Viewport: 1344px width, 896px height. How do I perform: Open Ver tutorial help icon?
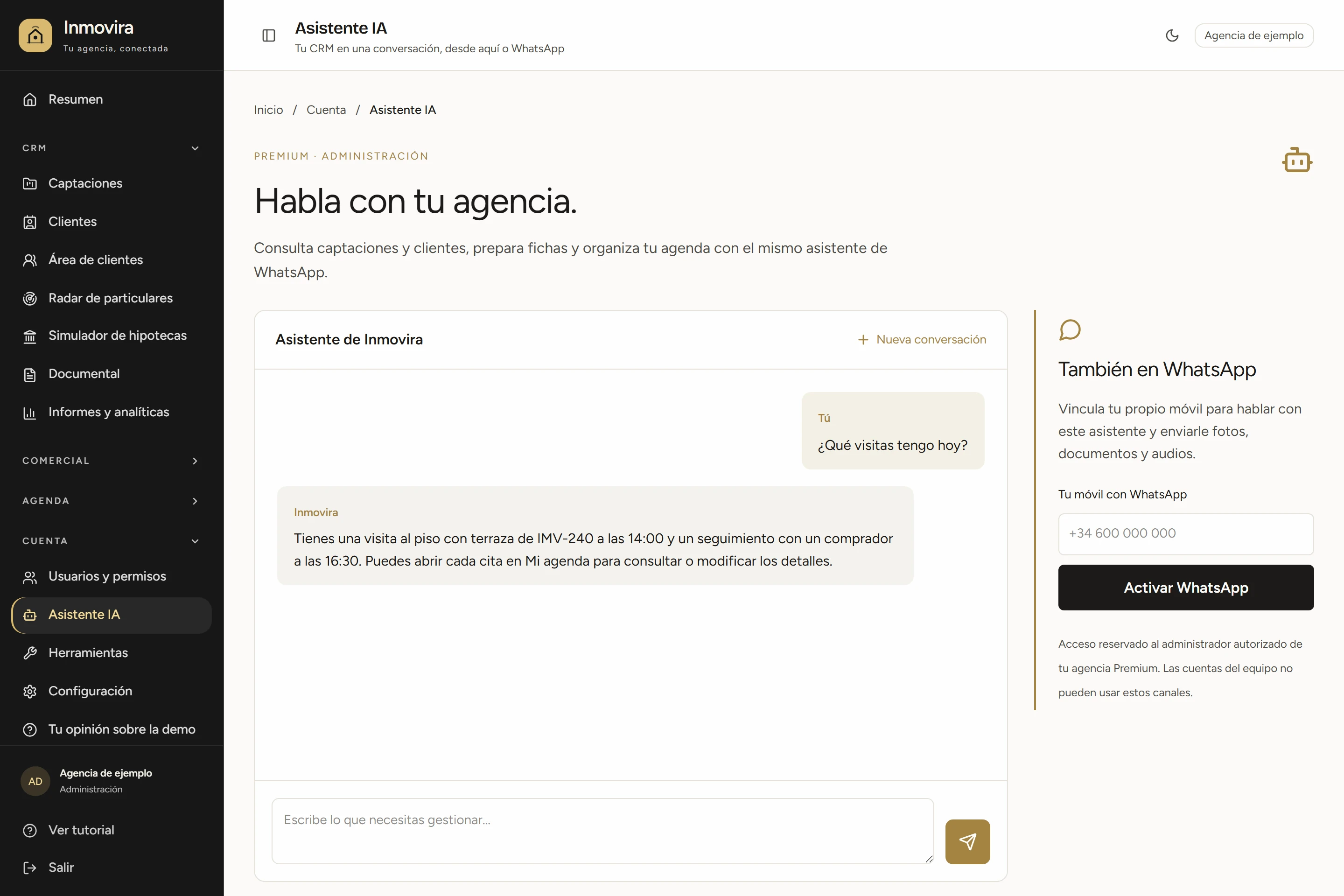(30, 830)
